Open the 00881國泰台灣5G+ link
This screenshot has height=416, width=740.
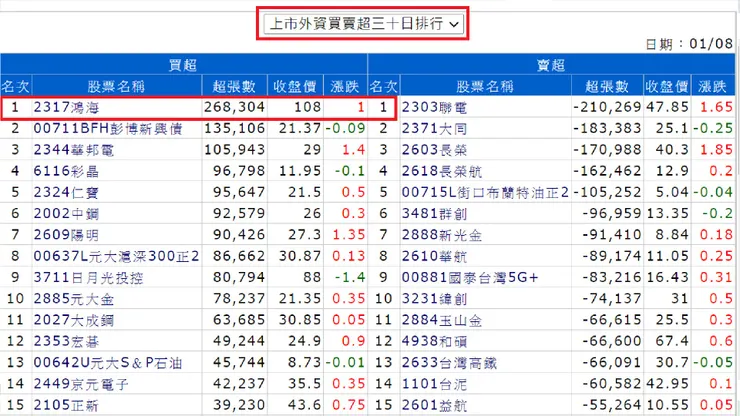pos(470,278)
